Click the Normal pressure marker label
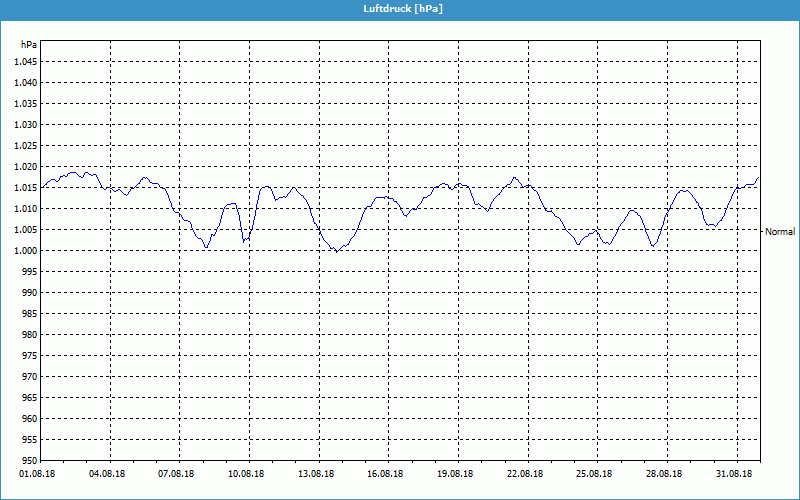800x500 pixels. [779, 231]
